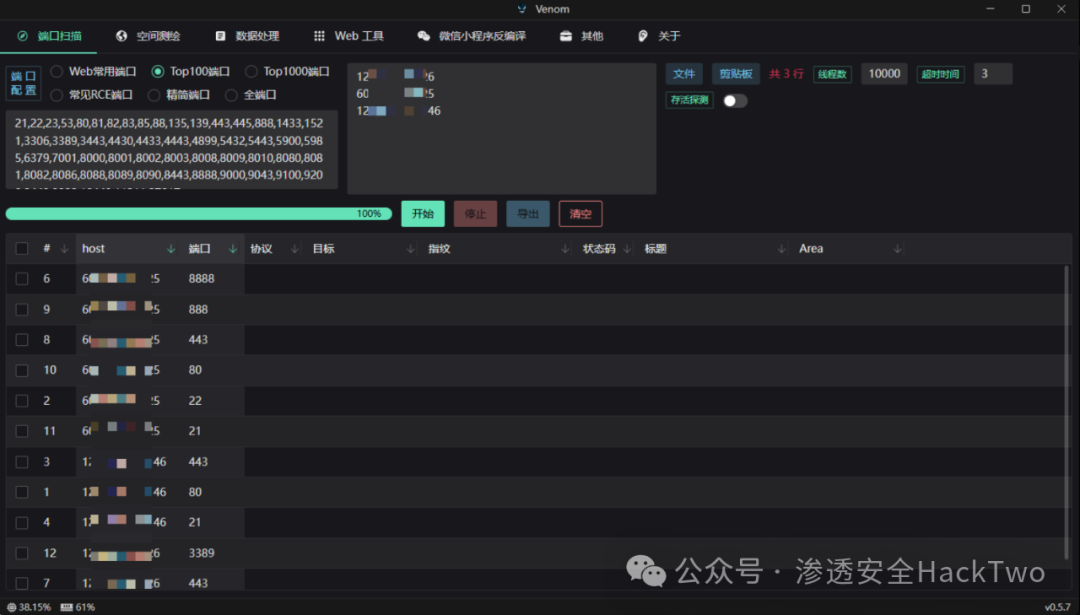The width and height of the screenshot is (1080, 615).
Task: Click the port cell 22
Action: (195, 401)
